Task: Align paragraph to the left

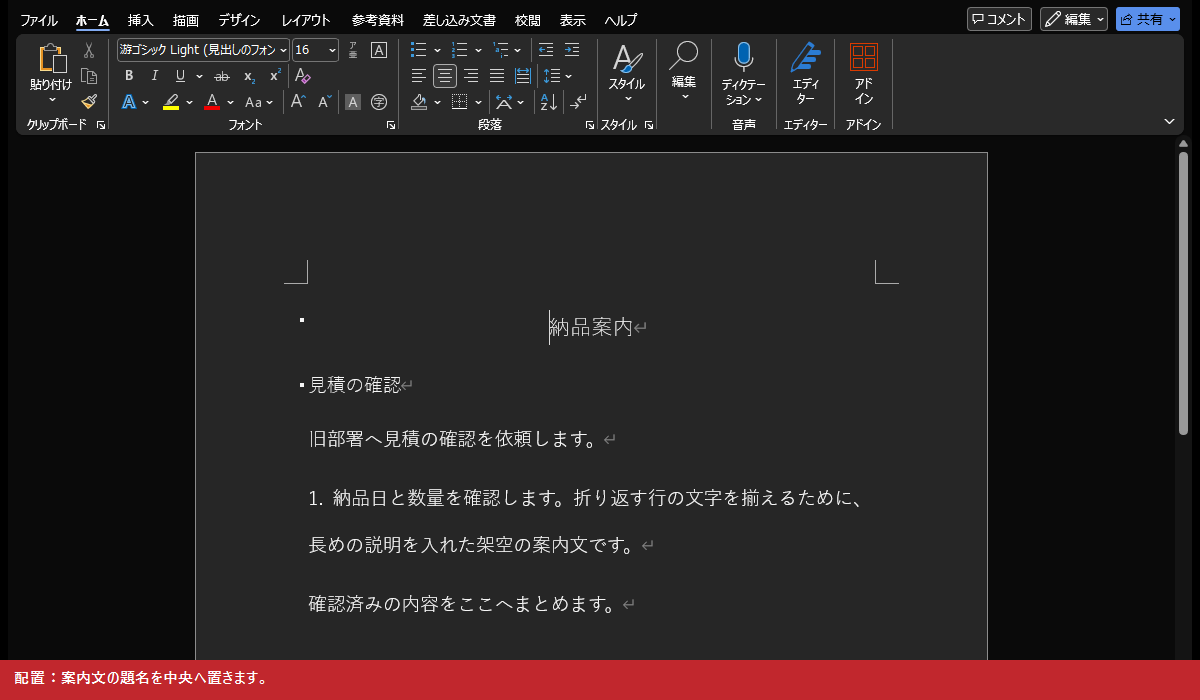Action: click(x=419, y=76)
